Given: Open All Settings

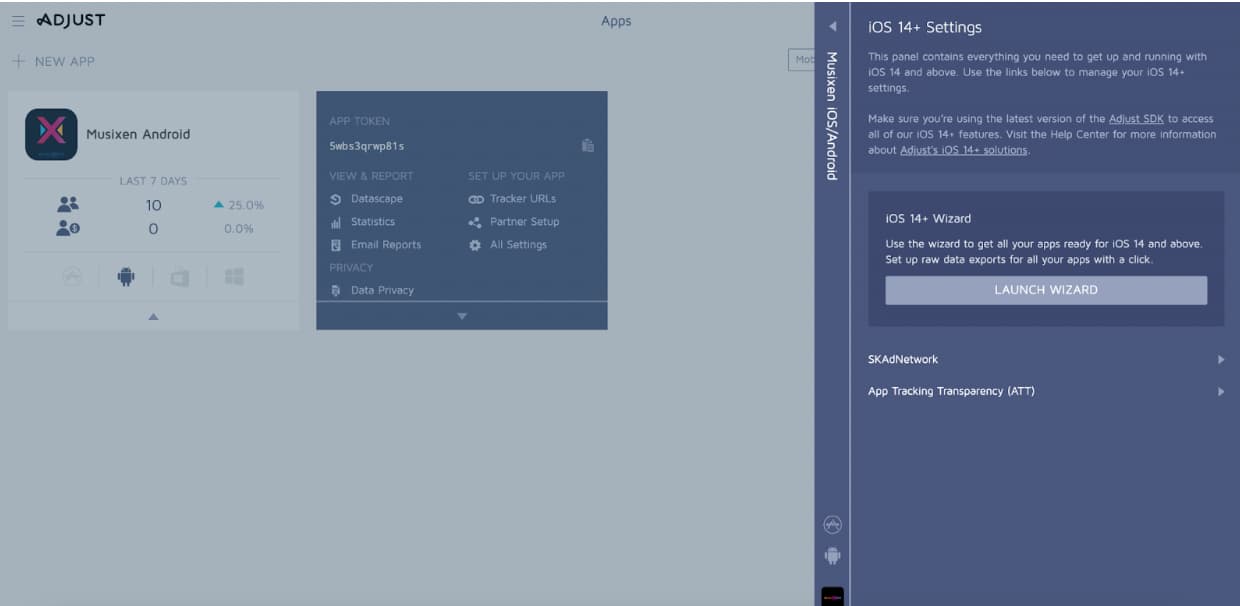Looking at the screenshot, I should point(518,245).
